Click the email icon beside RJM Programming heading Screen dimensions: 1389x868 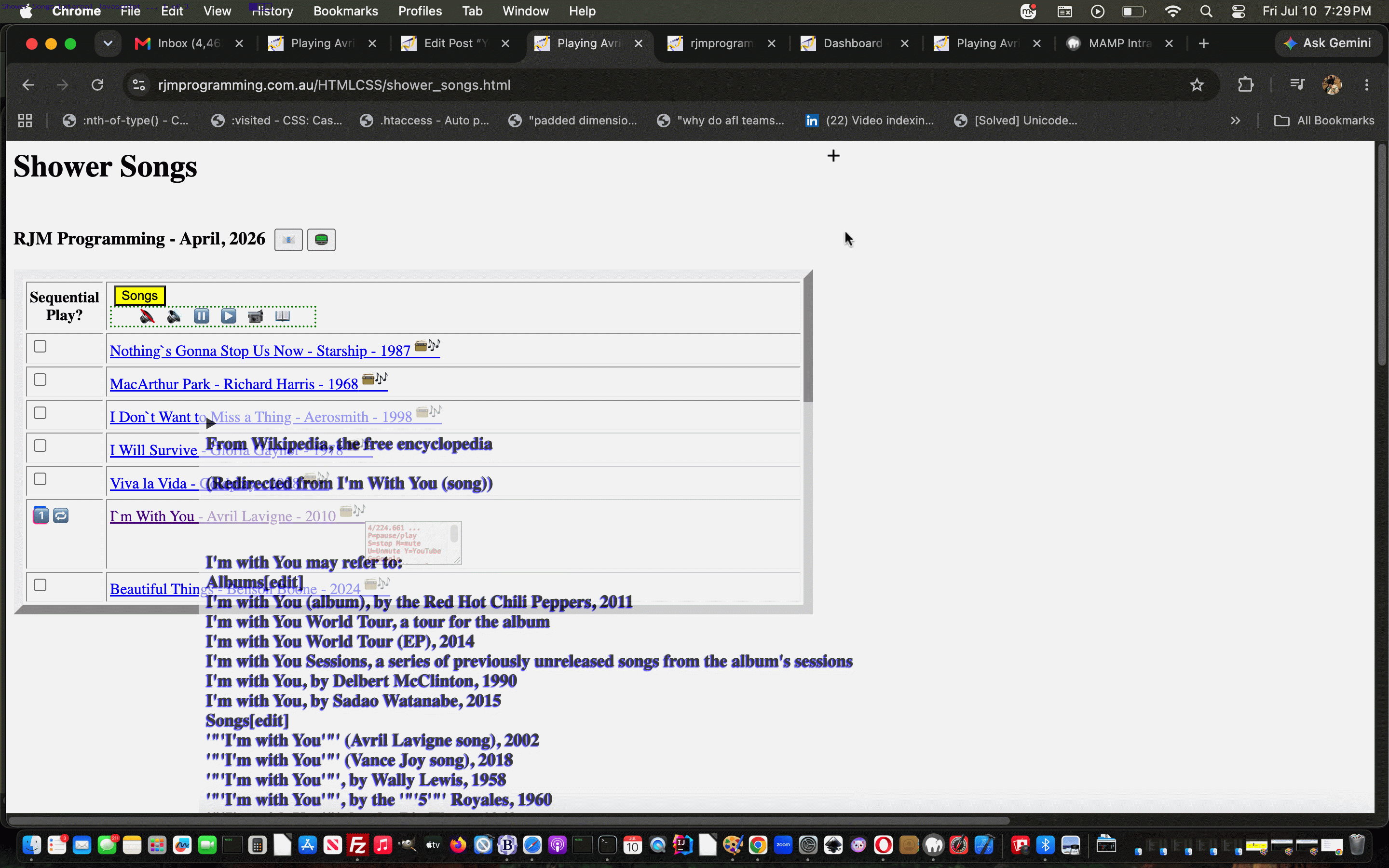click(x=288, y=240)
